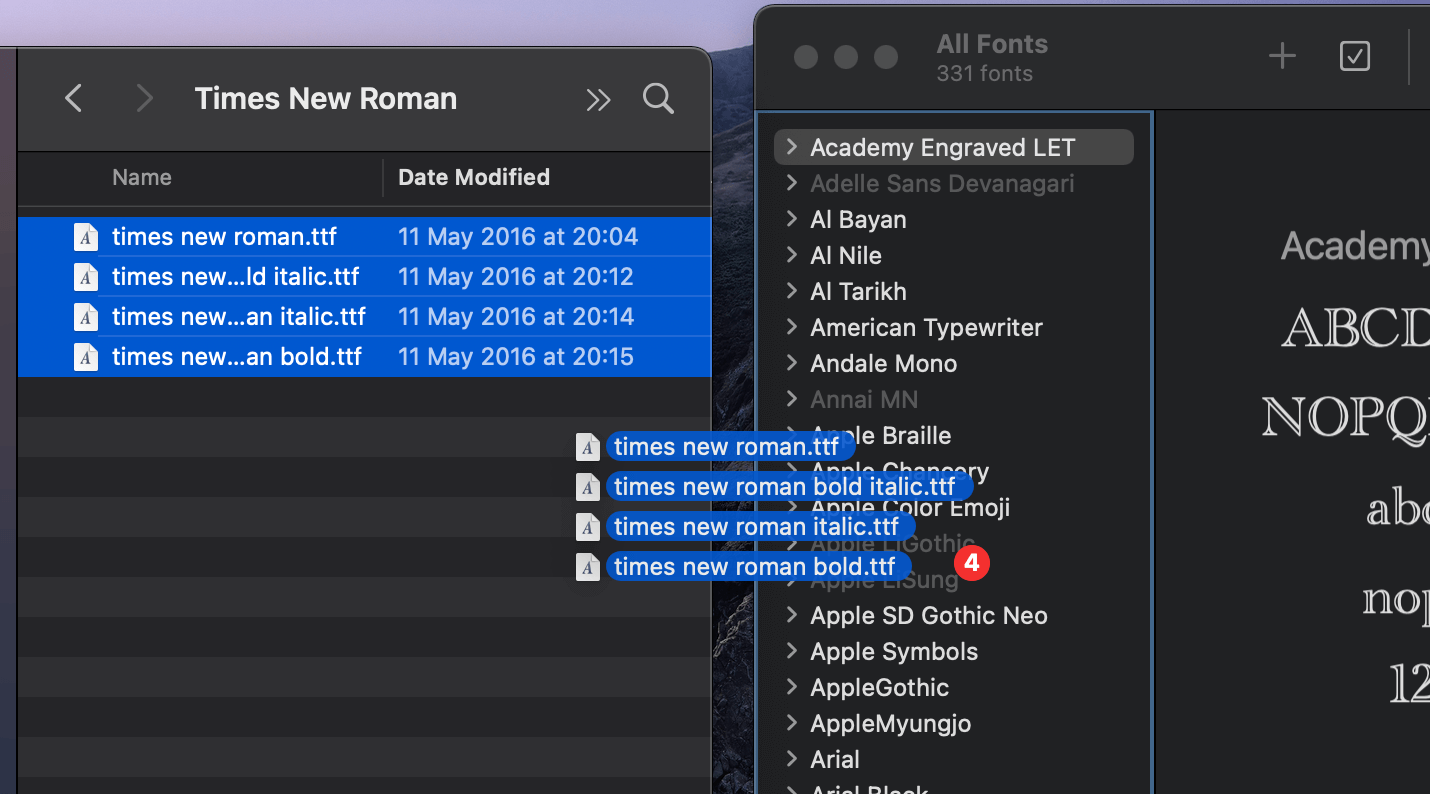Expand American Typewriter font family
The height and width of the screenshot is (794, 1430).
[x=792, y=327]
